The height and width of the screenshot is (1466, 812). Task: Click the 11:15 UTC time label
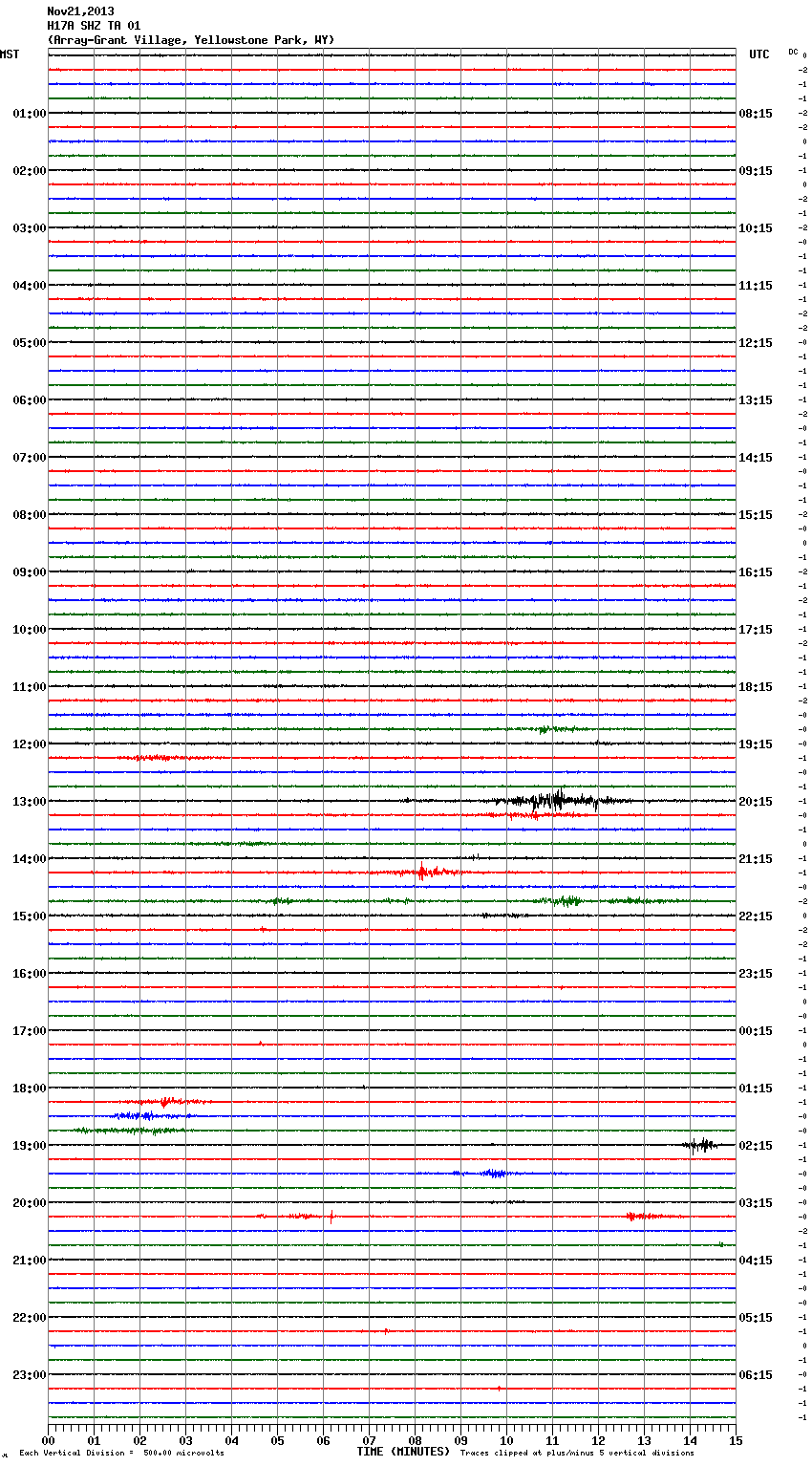756,286
